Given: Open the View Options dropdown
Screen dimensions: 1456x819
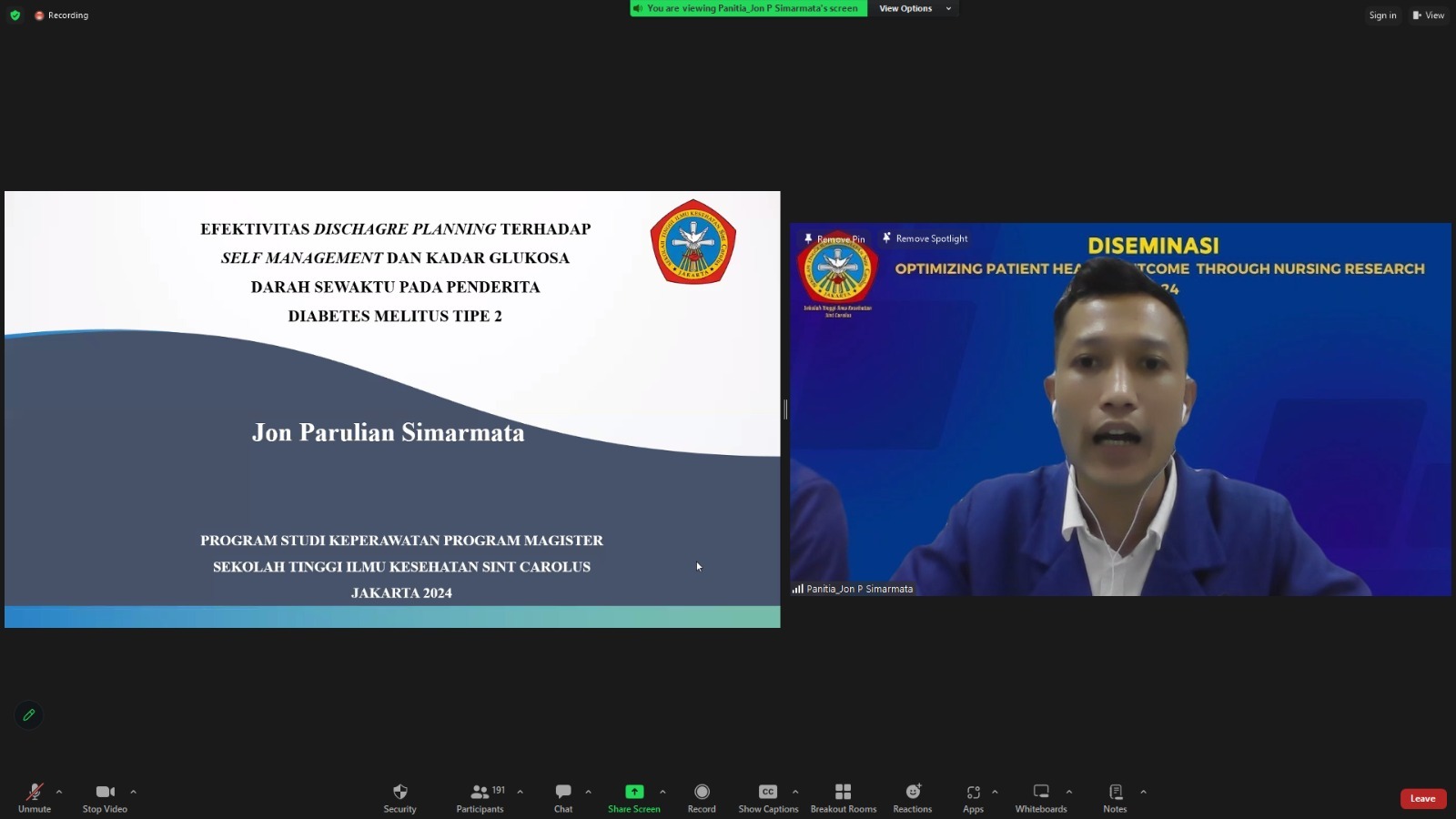Looking at the screenshot, I should [x=914, y=9].
